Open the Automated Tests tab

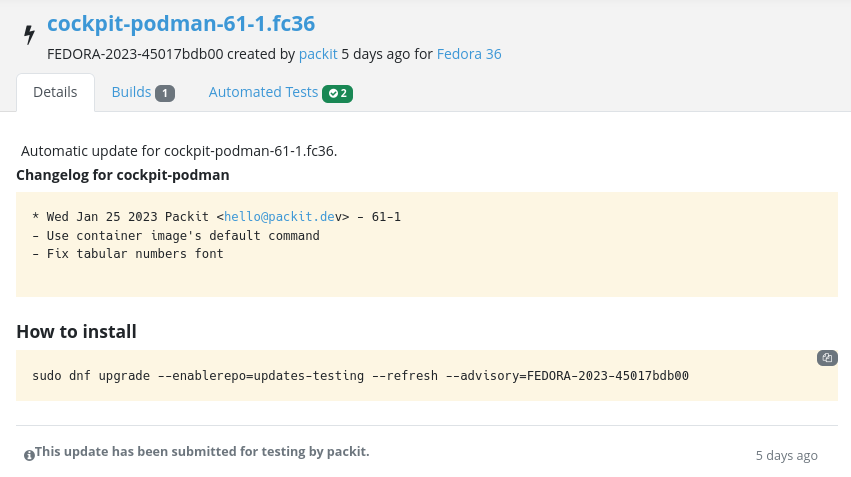pos(263,92)
